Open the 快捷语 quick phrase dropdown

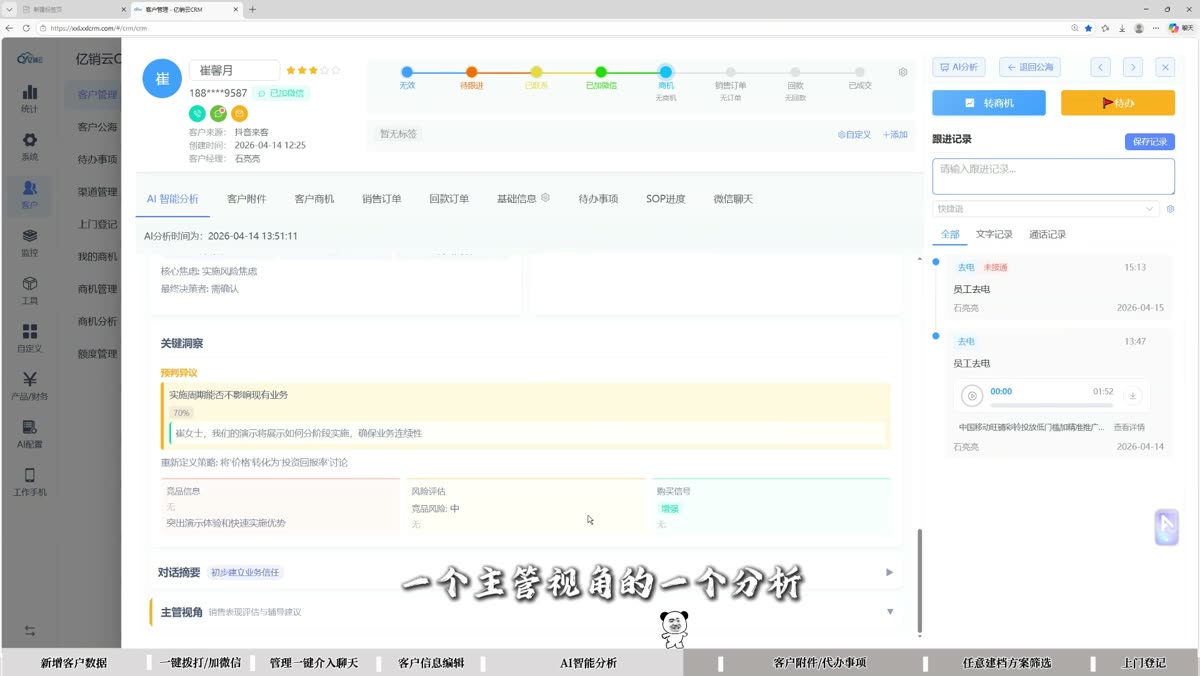1046,209
